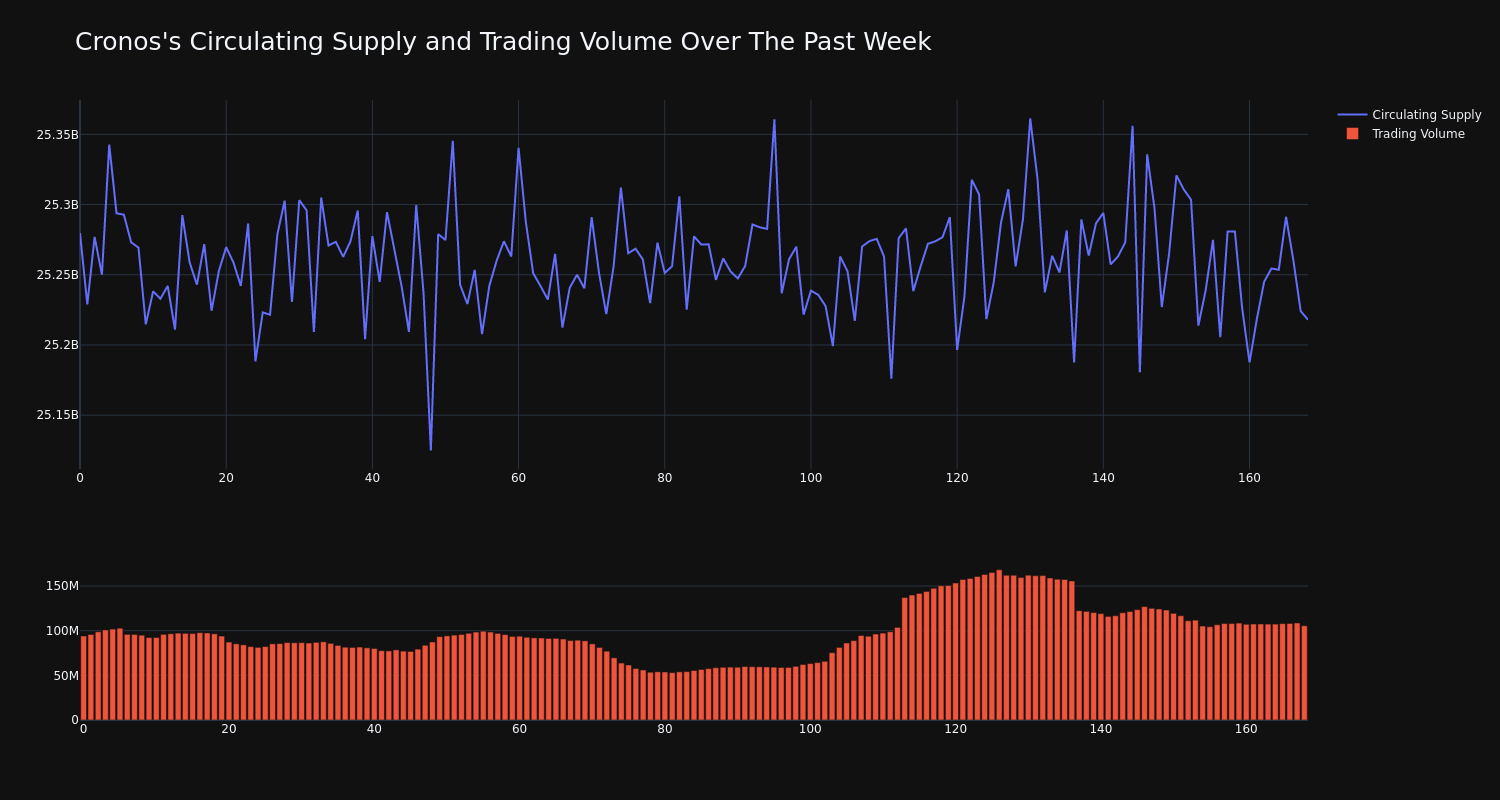Click the 25.35B y-axis label

57,135
